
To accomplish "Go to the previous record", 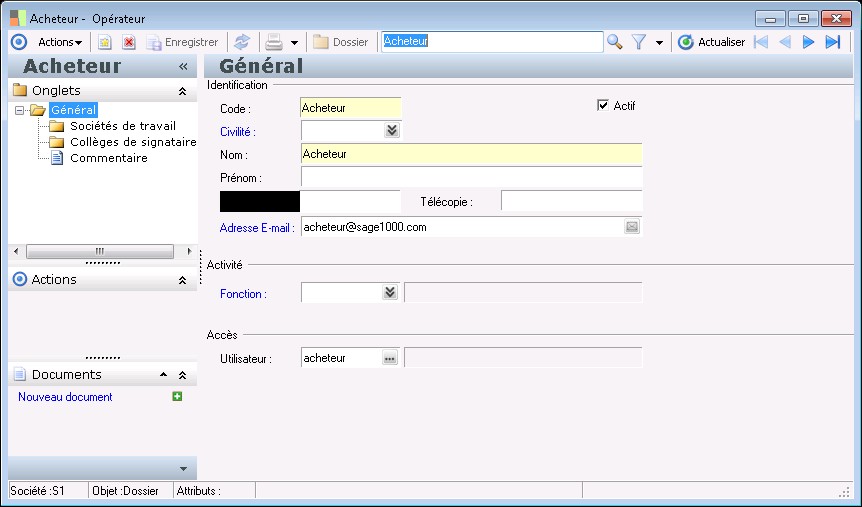I will point(785,42).
